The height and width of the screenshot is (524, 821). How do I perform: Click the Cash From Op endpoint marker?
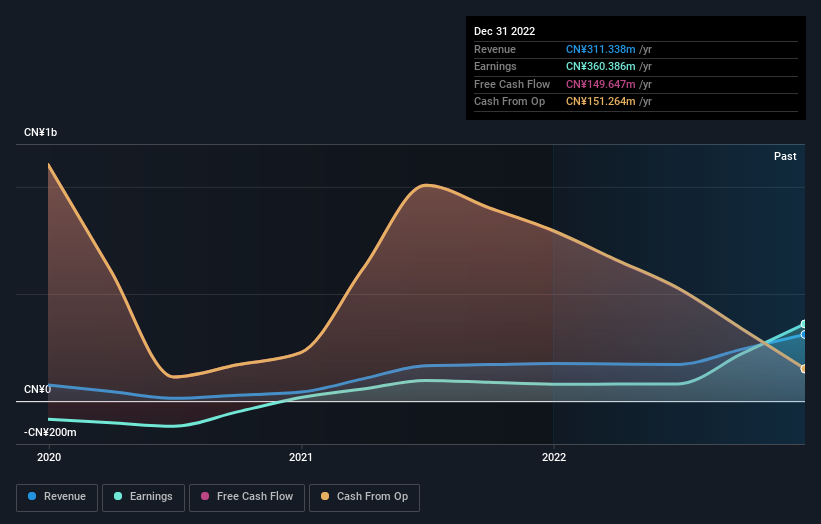click(804, 369)
